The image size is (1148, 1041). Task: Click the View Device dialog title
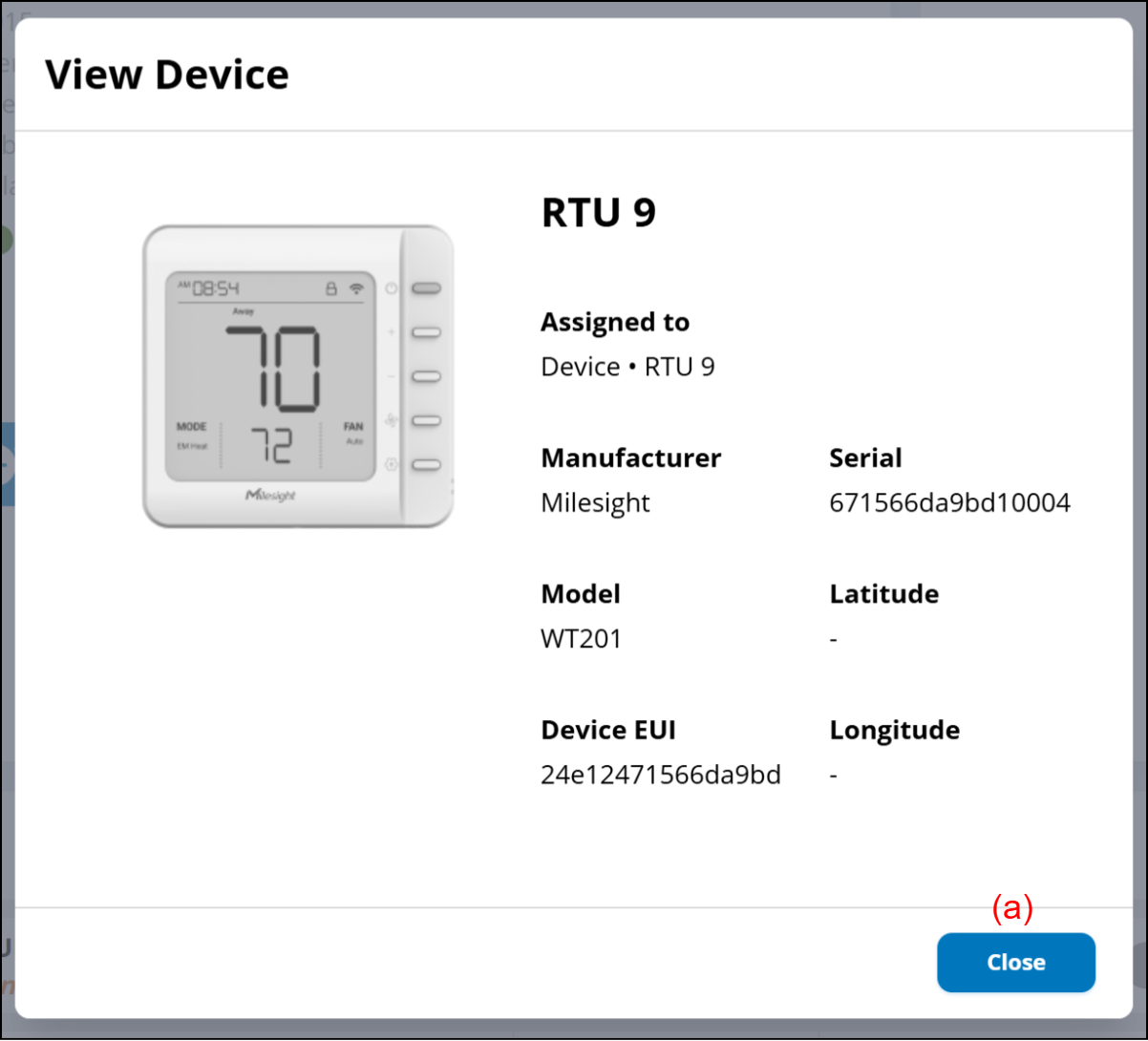(166, 74)
